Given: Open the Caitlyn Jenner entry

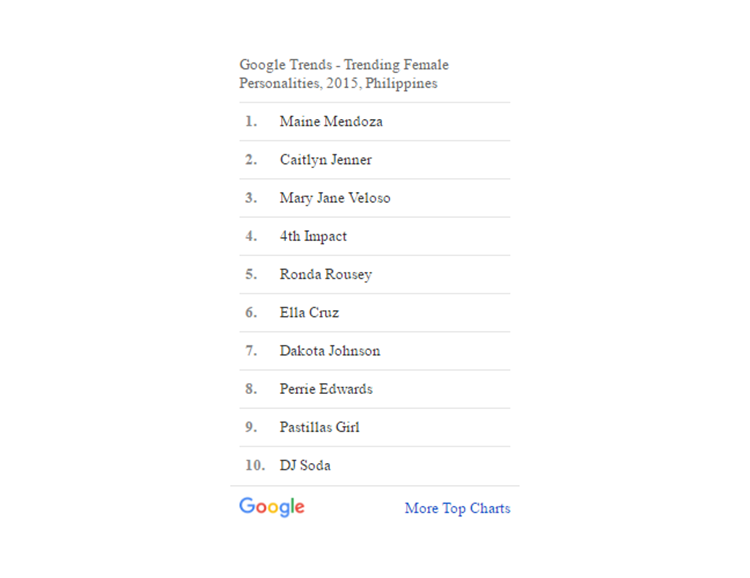Looking at the screenshot, I should click(325, 160).
